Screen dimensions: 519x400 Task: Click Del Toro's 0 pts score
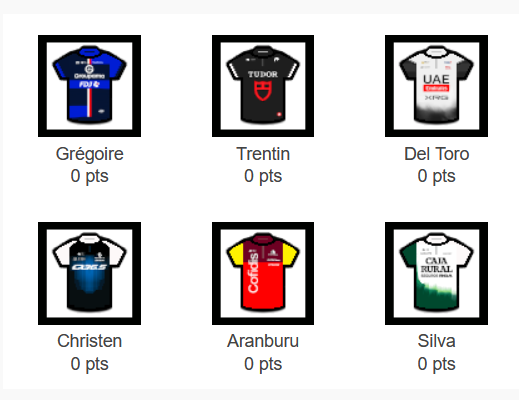(x=436, y=176)
